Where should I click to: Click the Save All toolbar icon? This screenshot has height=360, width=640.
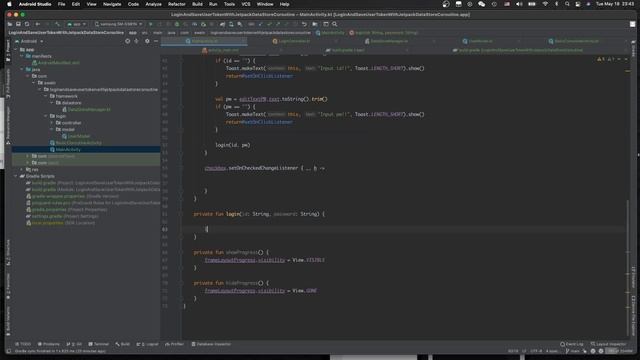point(18,24)
